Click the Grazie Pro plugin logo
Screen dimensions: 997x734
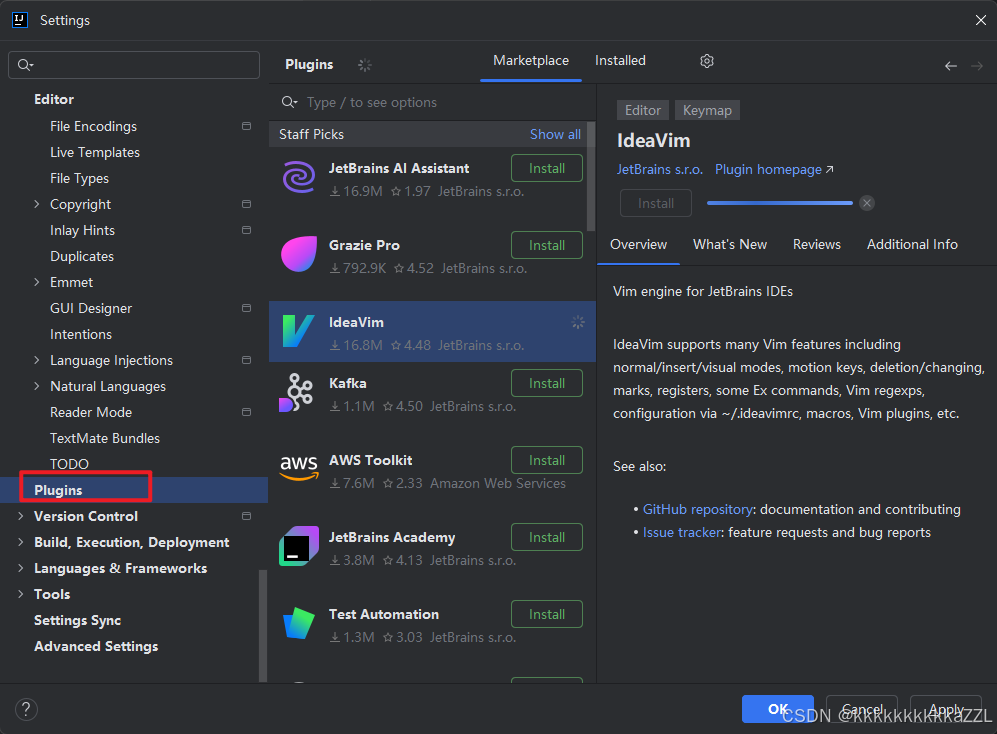click(299, 254)
